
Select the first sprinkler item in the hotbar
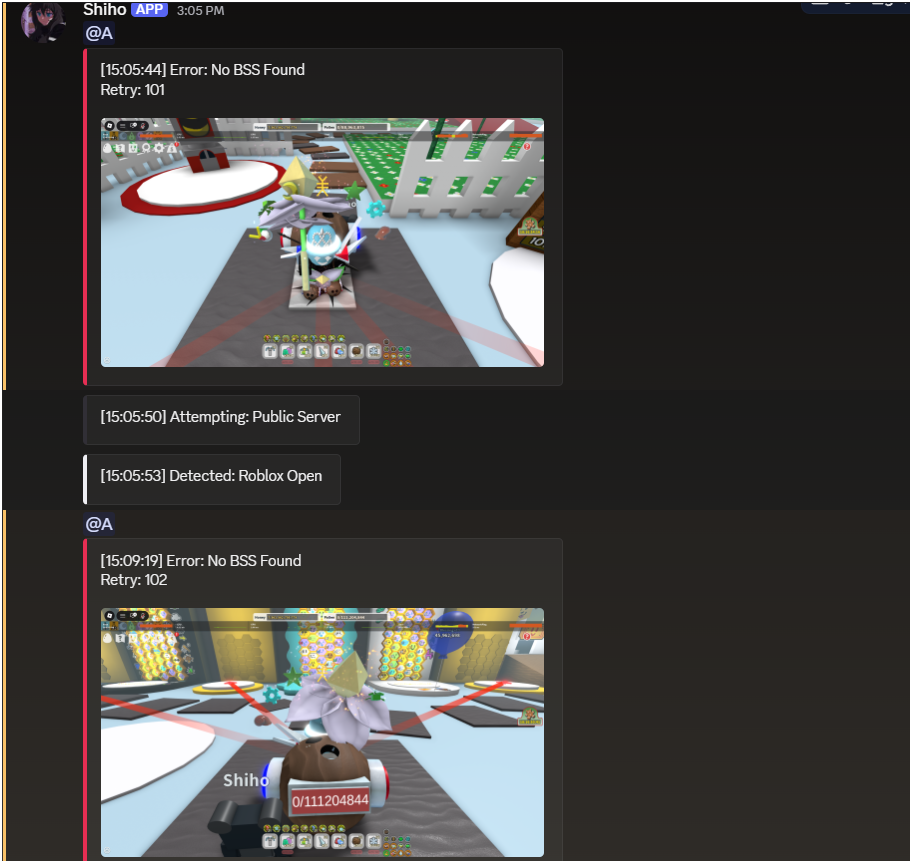(269, 351)
